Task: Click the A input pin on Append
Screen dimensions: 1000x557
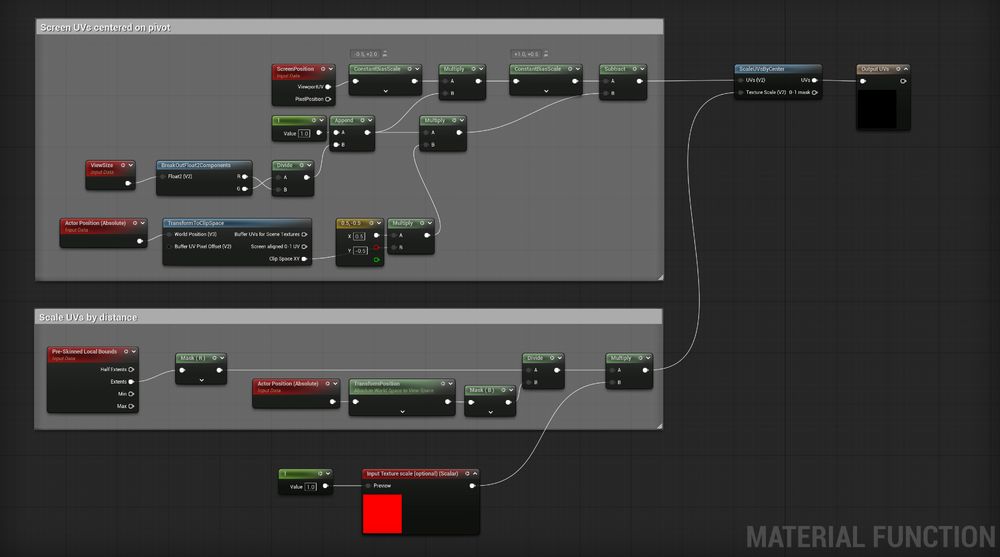Action: click(x=336, y=133)
